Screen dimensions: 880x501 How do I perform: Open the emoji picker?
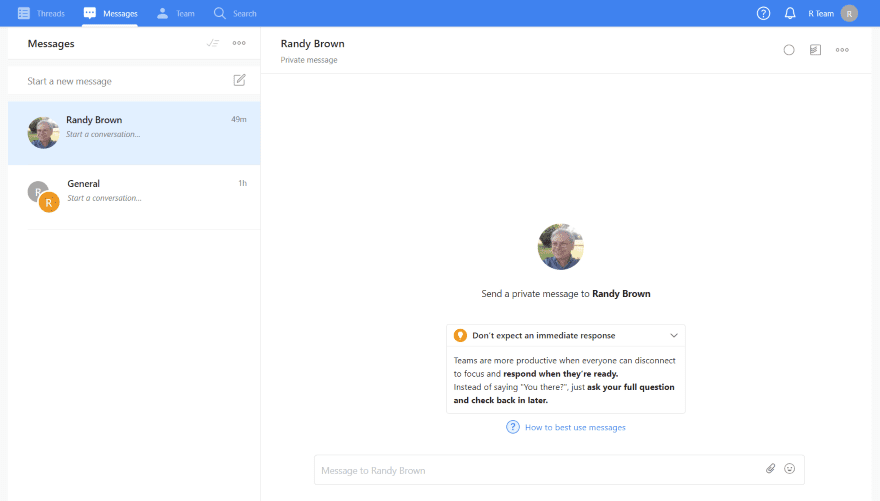click(789, 469)
